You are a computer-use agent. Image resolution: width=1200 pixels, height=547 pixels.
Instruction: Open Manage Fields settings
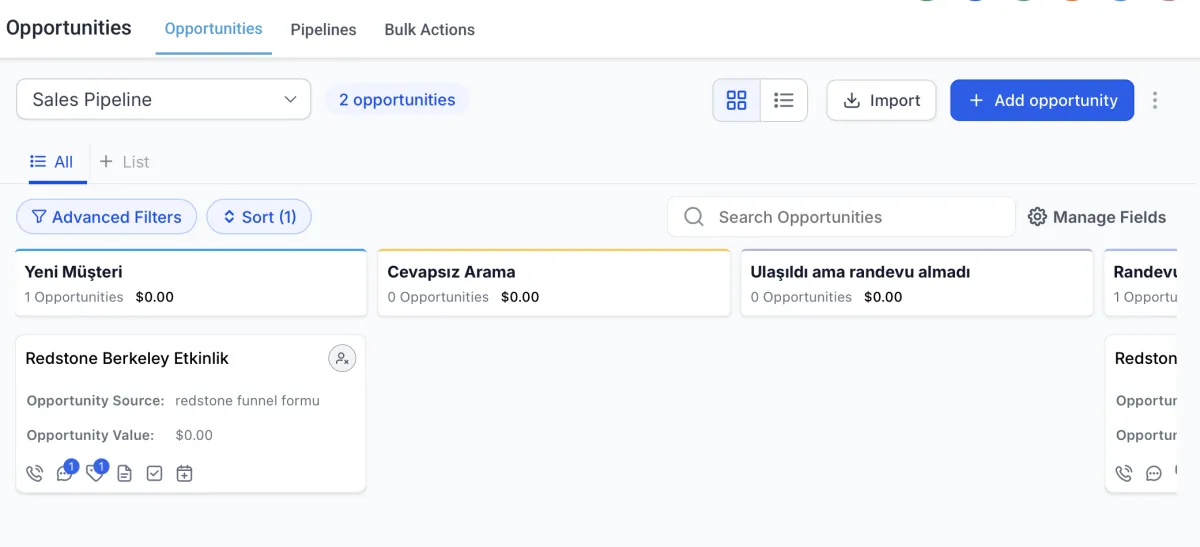point(1097,217)
